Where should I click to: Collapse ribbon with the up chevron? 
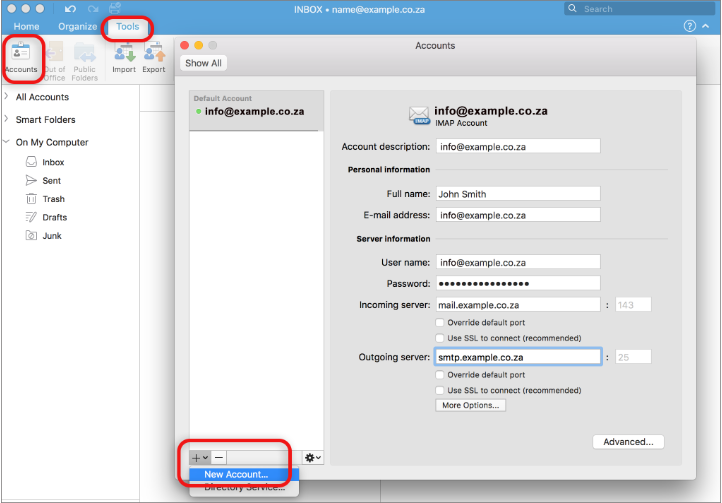coord(705,26)
